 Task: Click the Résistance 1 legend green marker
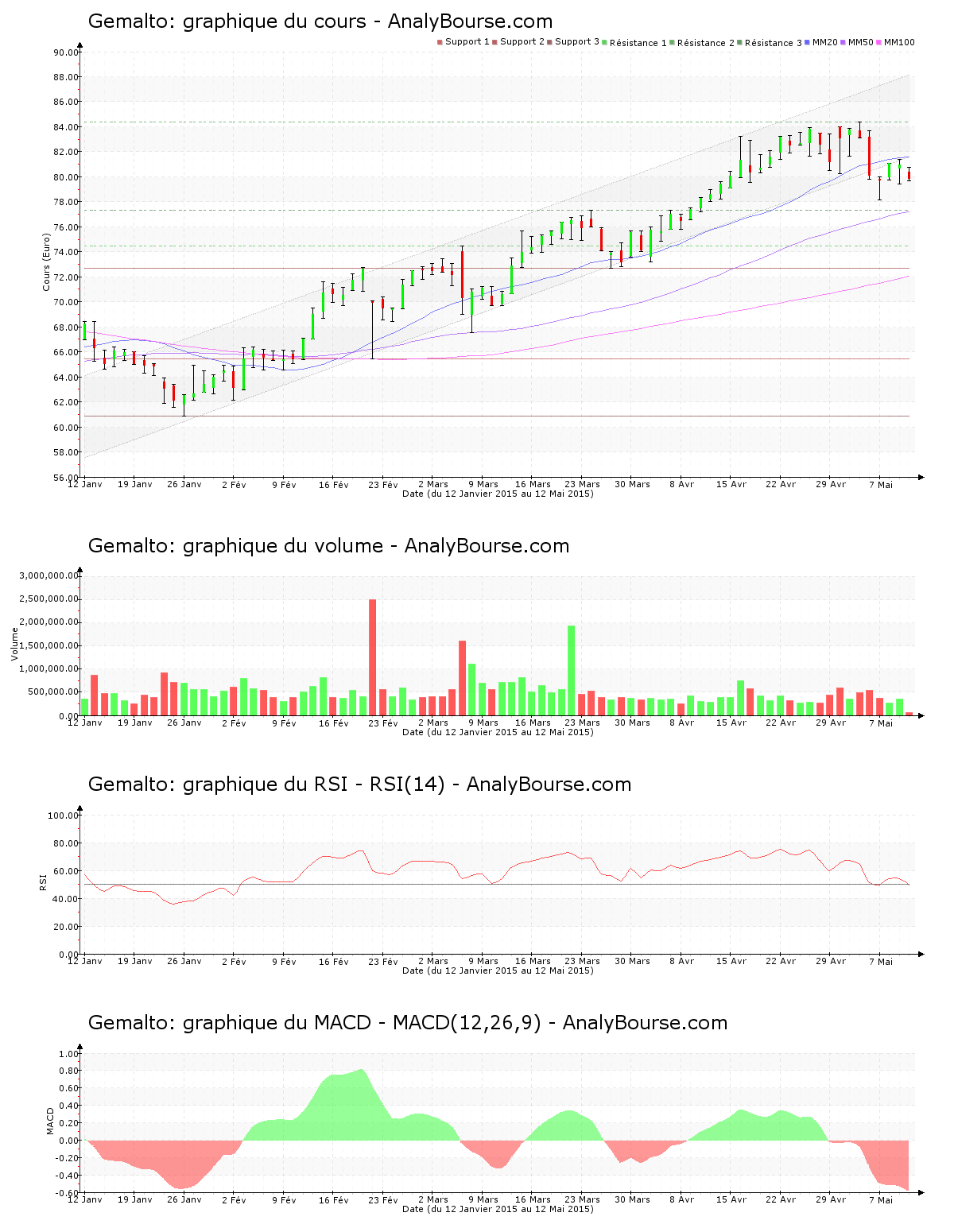coord(605,42)
